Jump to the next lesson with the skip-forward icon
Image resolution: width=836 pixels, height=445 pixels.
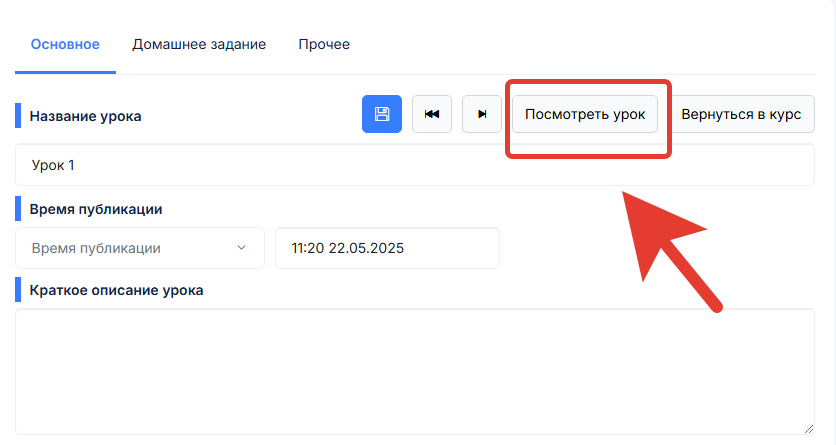(x=482, y=114)
